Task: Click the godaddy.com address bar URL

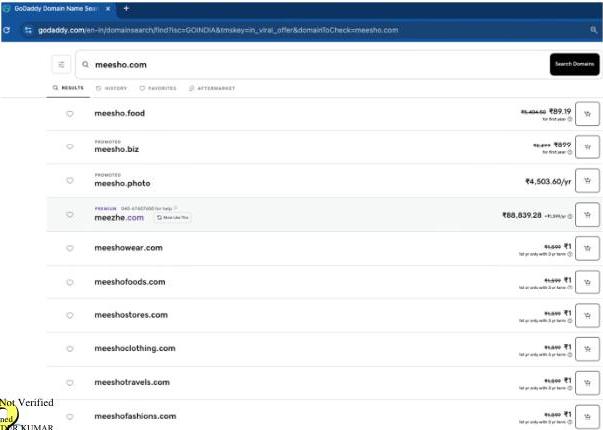Action: (x=218, y=30)
